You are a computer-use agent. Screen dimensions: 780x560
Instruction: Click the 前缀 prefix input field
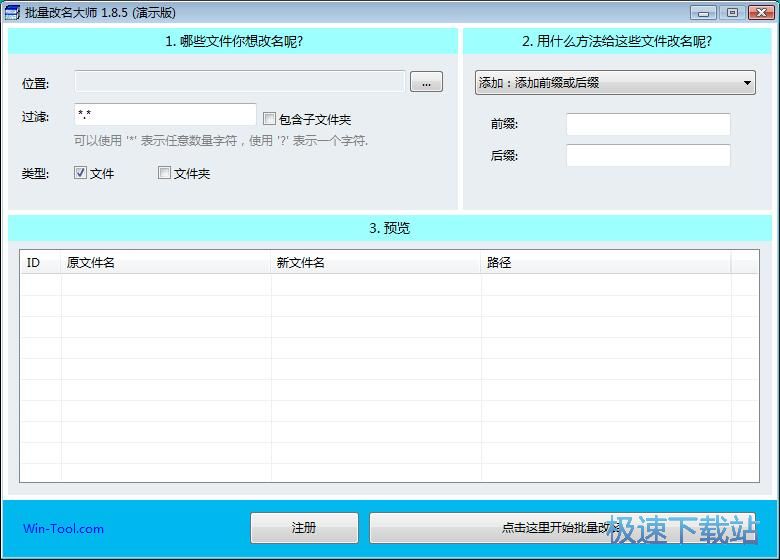pyautogui.click(x=648, y=124)
